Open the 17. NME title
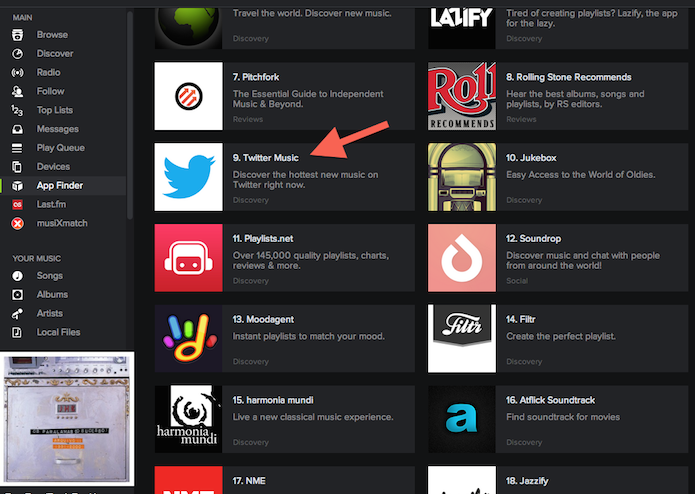This screenshot has height=494, width=695. 249,481
